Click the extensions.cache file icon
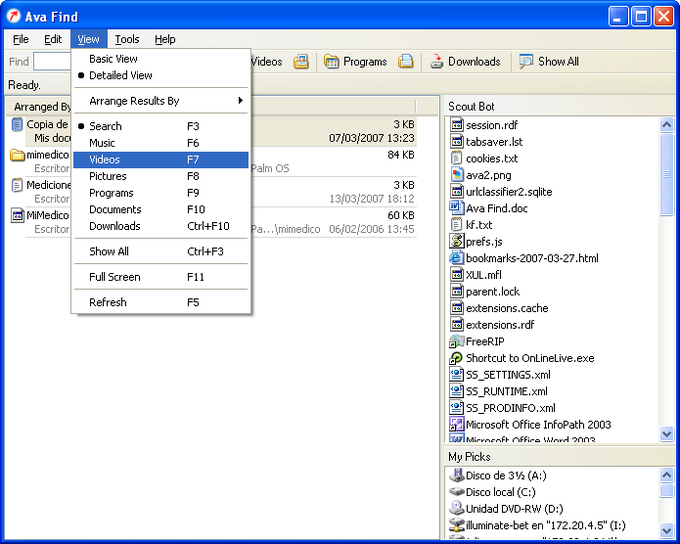The width and height of the screenshot is (680, 544). 456,308
